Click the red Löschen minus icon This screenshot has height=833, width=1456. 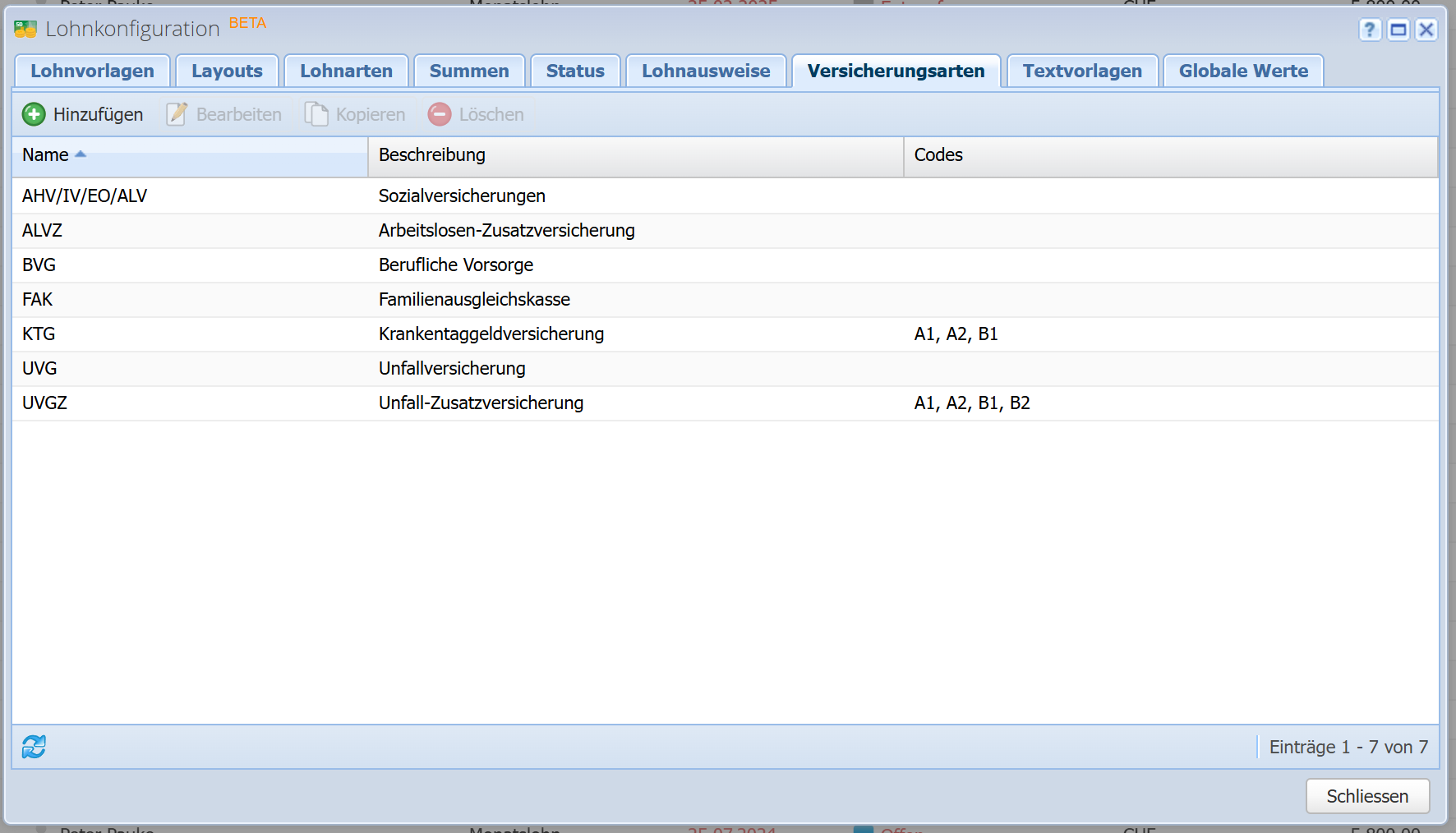click(440, 114)
